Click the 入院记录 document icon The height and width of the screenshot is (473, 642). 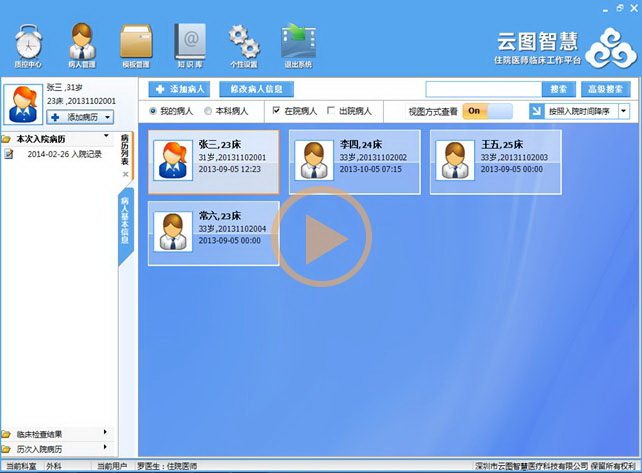click(x=9, y=154)
